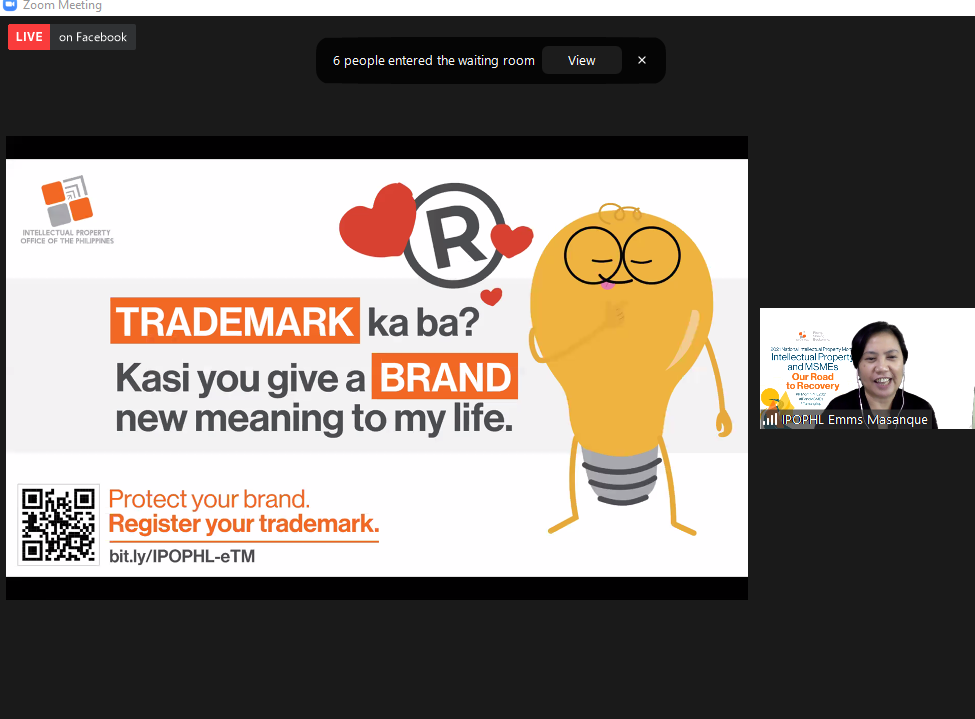The height and width of the screenshot is (719, 975).
Task: Click the QR code on the shared slide
Action: click(x=57, y=524)
